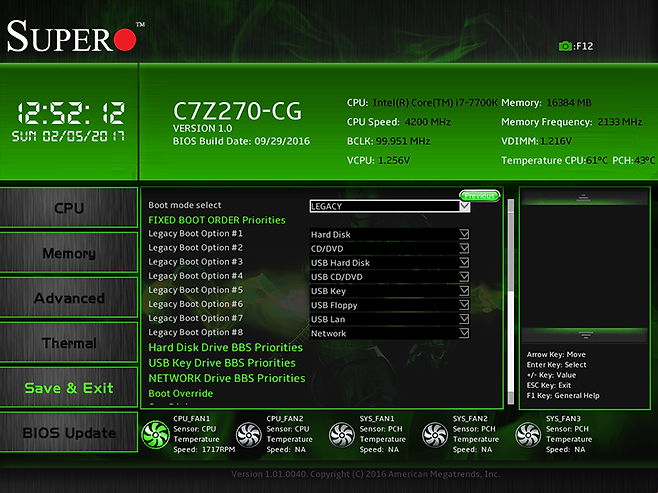Open Legacy Boot Option #1 Hard Disk dropdown
Image resolution: width=658 pixels, height=493 pixels.
pyautogui.click(x=390, y=234)
